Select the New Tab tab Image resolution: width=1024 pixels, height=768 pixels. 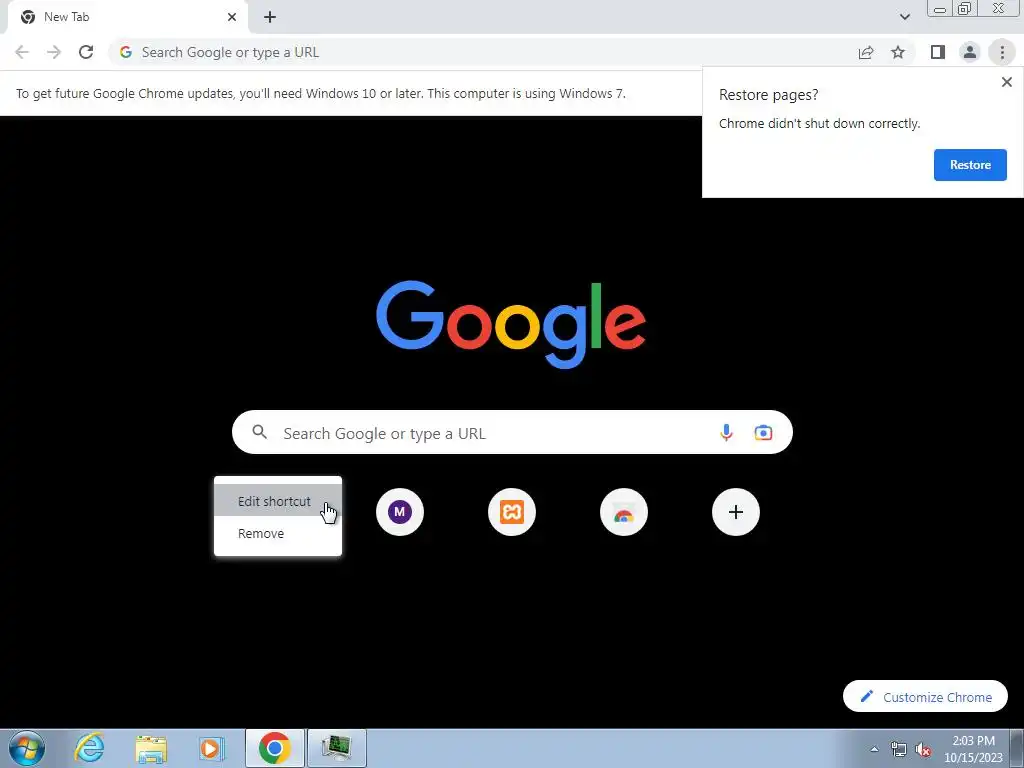click(x=127, y=17)
